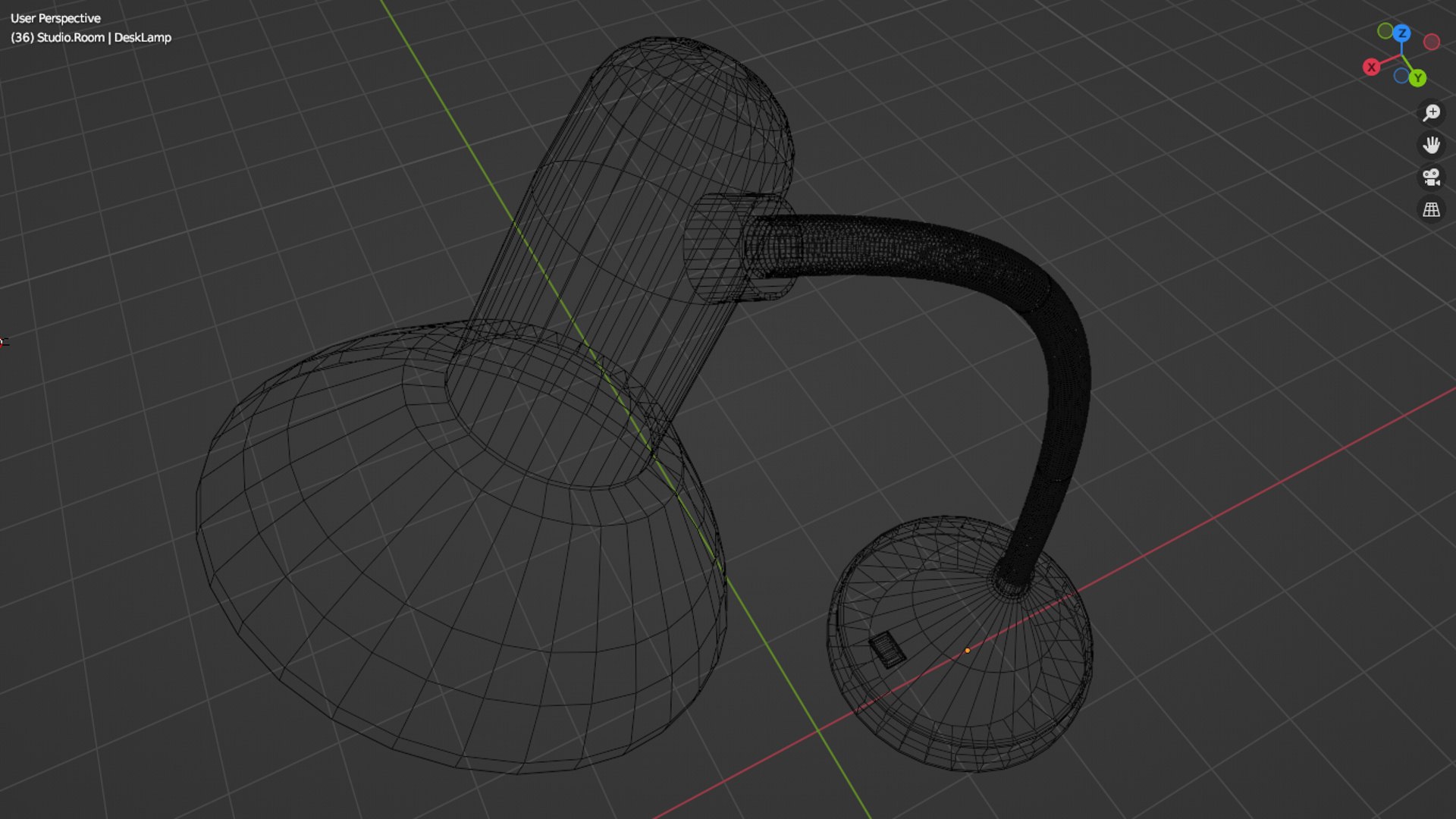Image resolution: width=1456 pixels, height=819 pixels.
Task: Click the '(36) Studio.Room | DeskLamp' text
Action: (91, 37)
